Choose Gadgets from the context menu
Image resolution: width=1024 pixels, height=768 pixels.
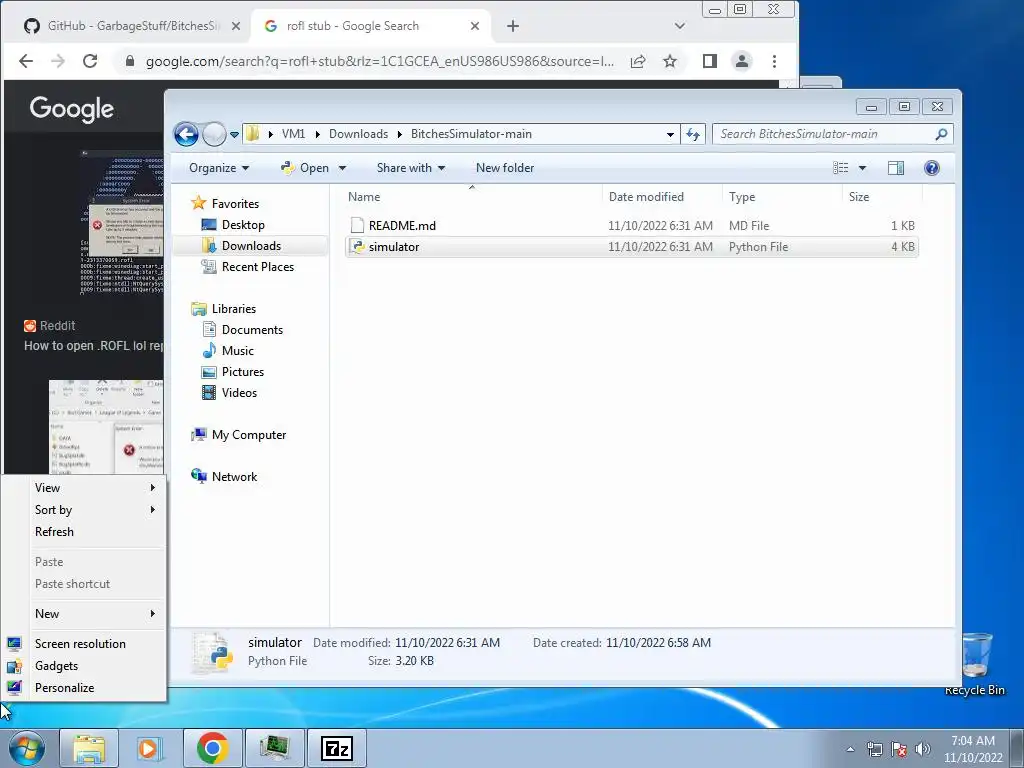[x=84, y=666]
